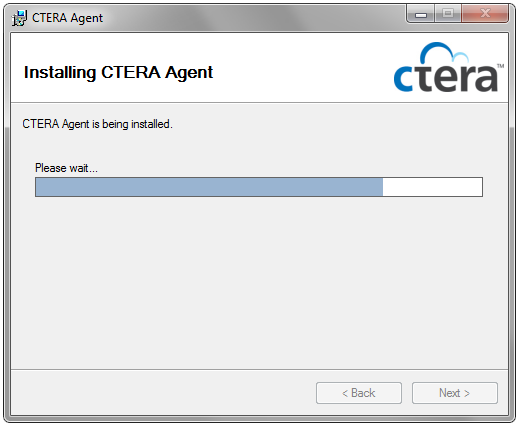519x427 pixels.
Task: Click the filled blue portion of progress bar
Action: [209, 187]
